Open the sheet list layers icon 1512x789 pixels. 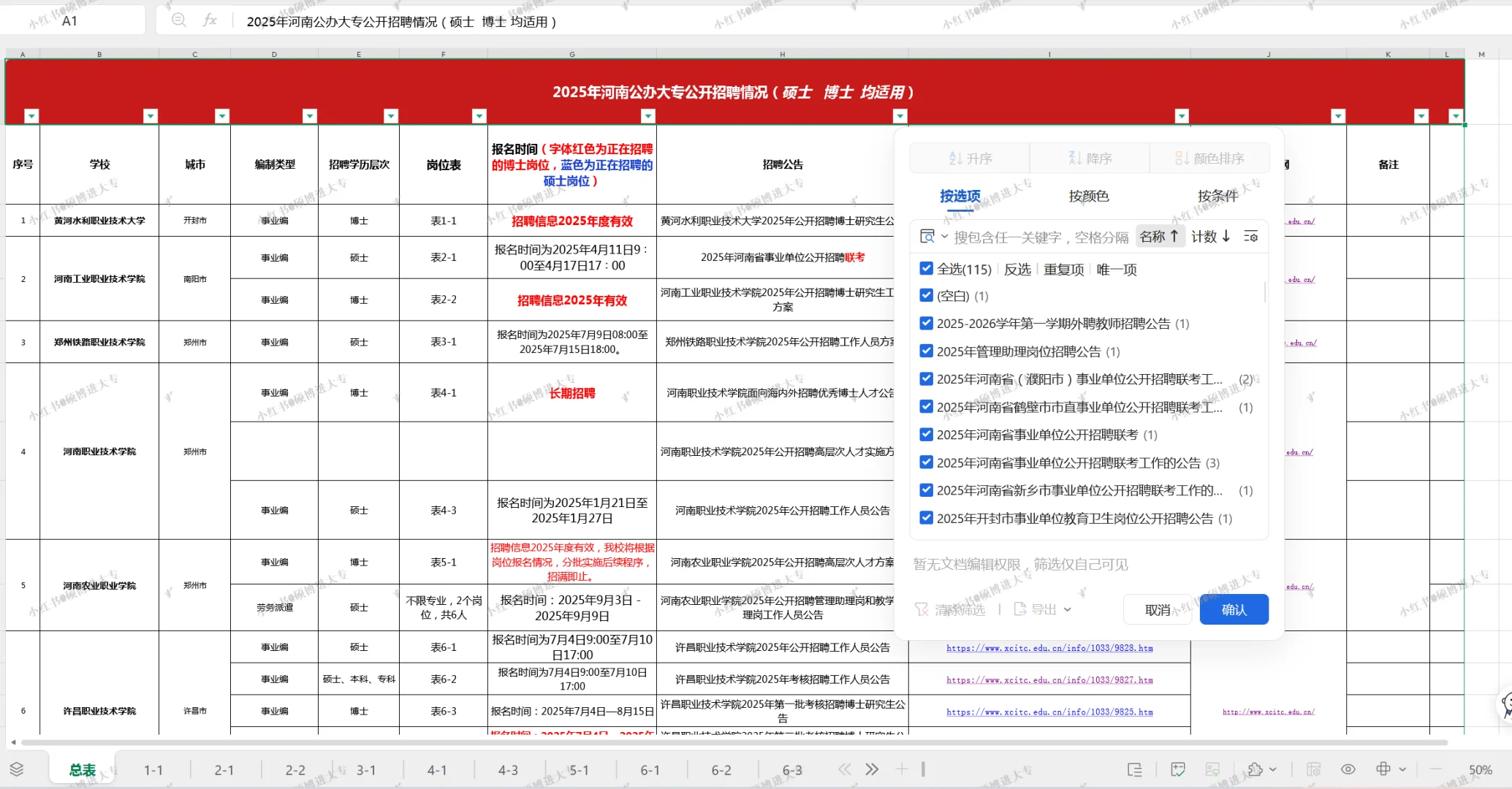click(17, 769)
